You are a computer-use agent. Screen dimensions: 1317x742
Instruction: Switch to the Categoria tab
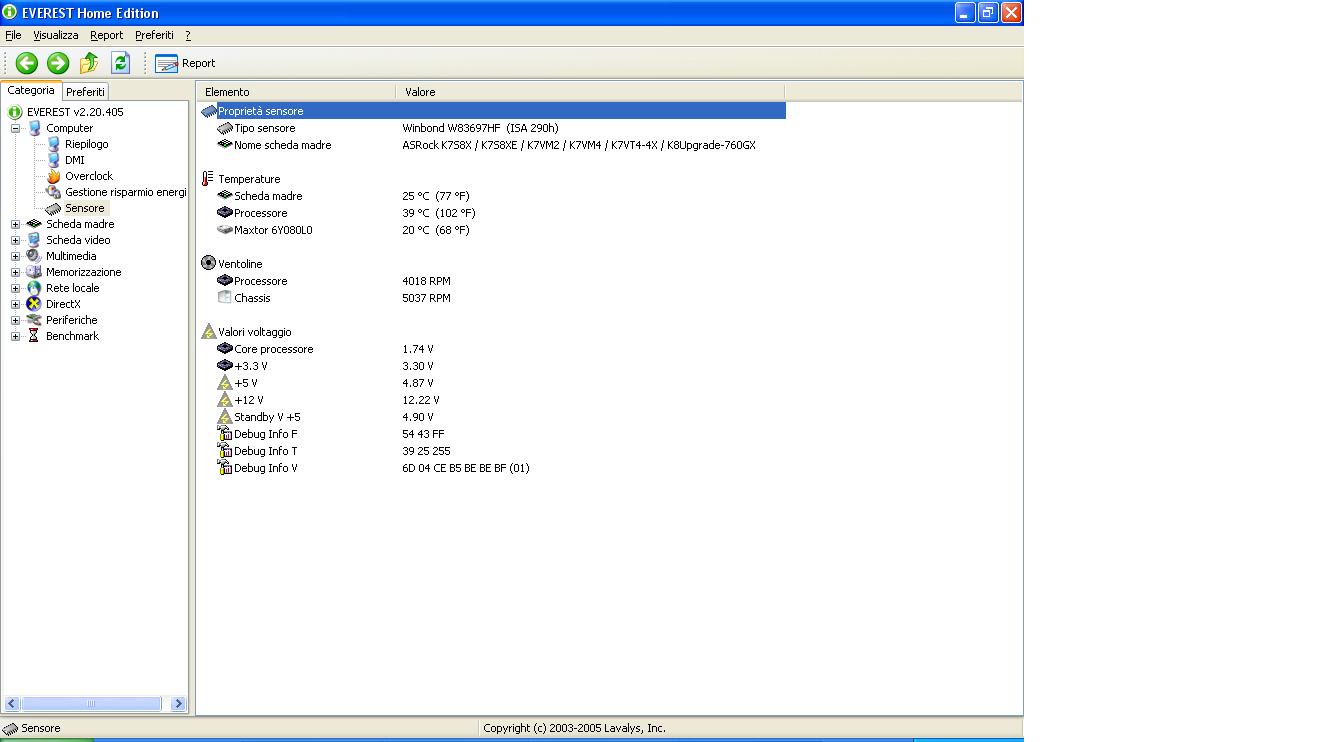pos(31,90)
